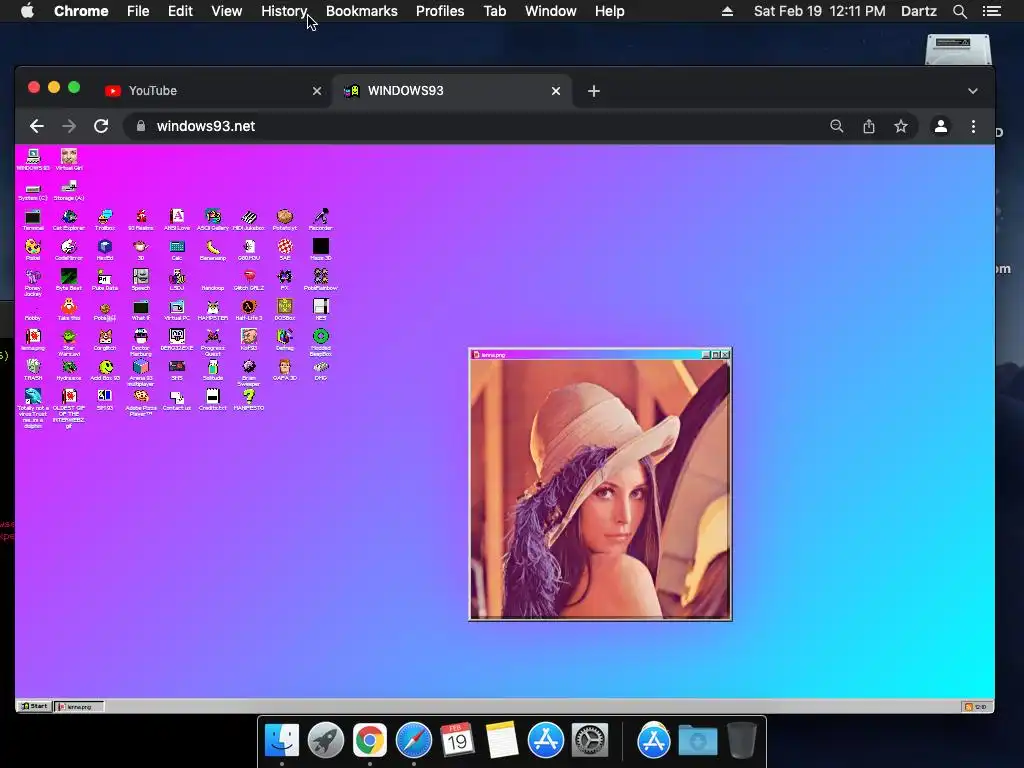This screenshot has height=768, width=1024.
Task: Reload the windows93.net page
Action: [101, 126]
